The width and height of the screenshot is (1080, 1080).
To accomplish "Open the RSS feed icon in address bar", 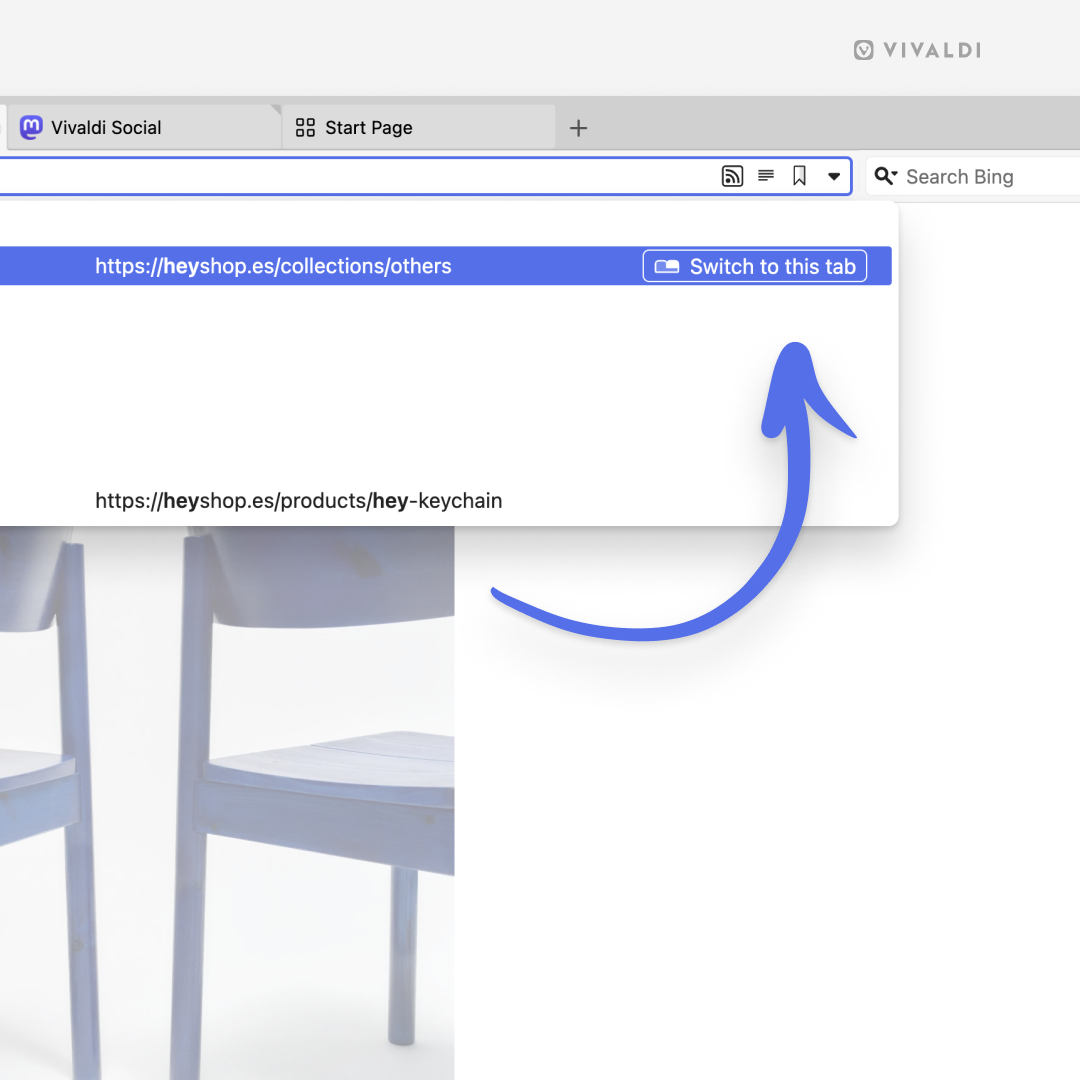I will click(732, 176).
